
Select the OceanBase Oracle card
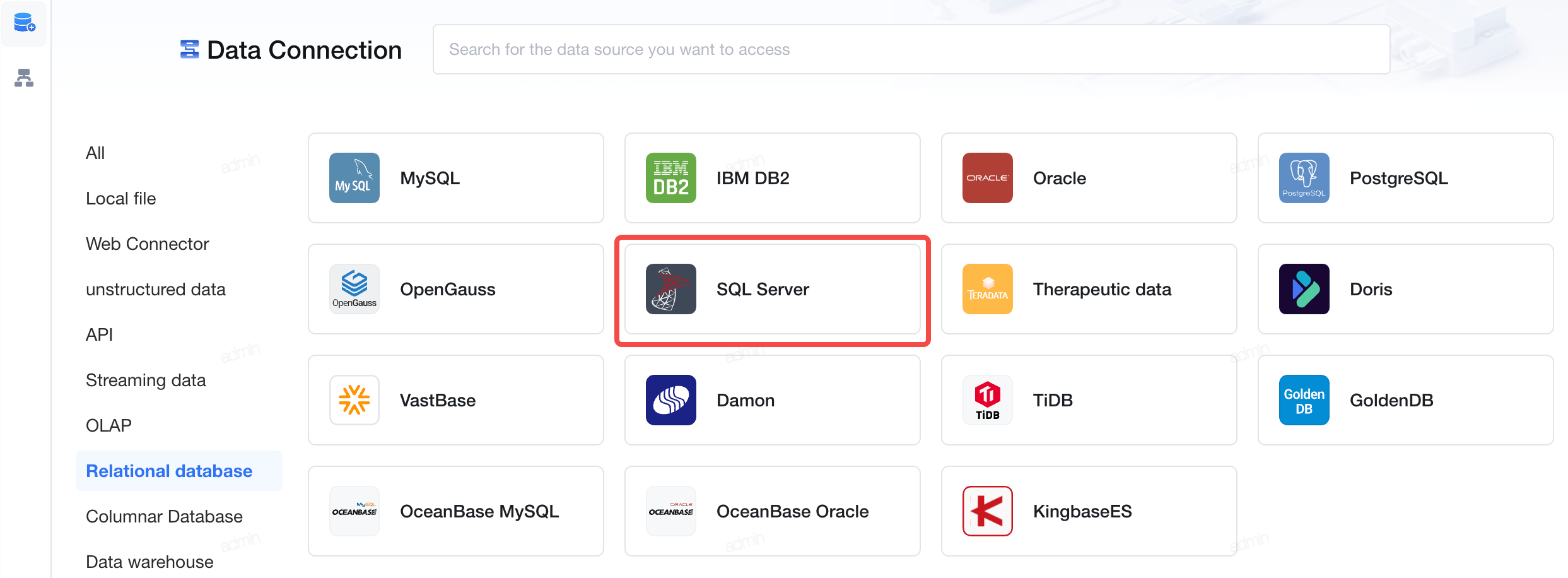[772, 511]
